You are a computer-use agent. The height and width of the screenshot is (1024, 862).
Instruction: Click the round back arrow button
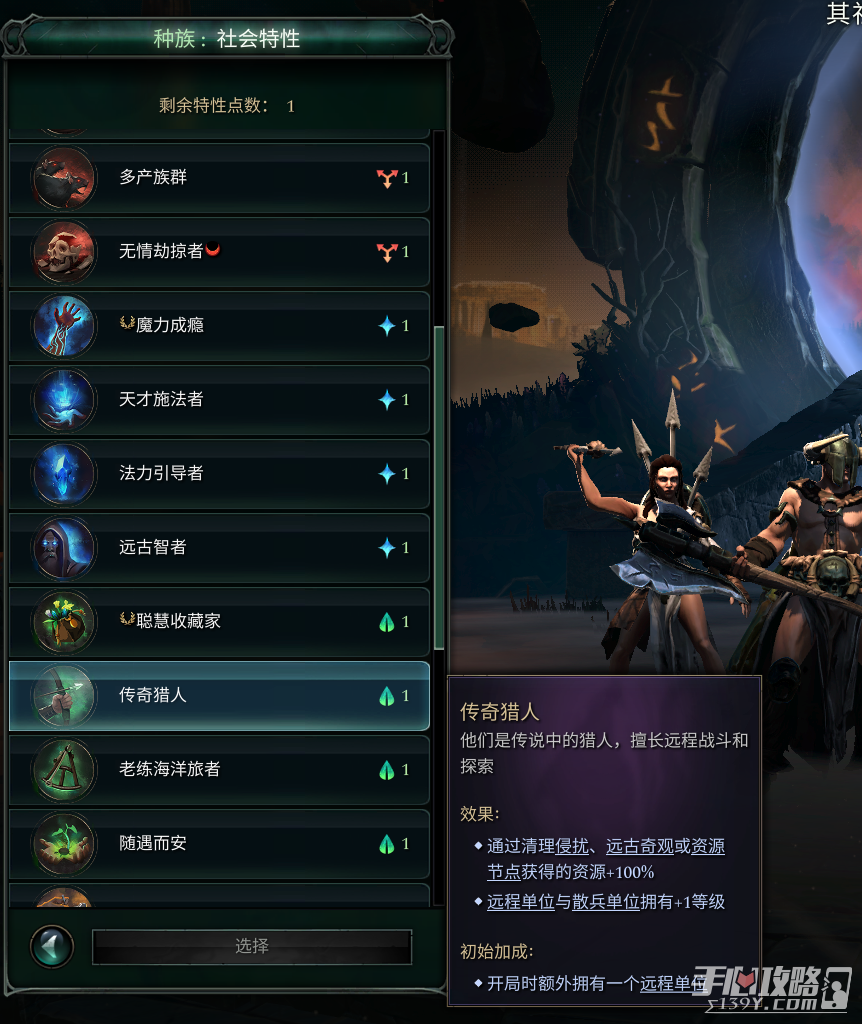[x=52, y=946]
